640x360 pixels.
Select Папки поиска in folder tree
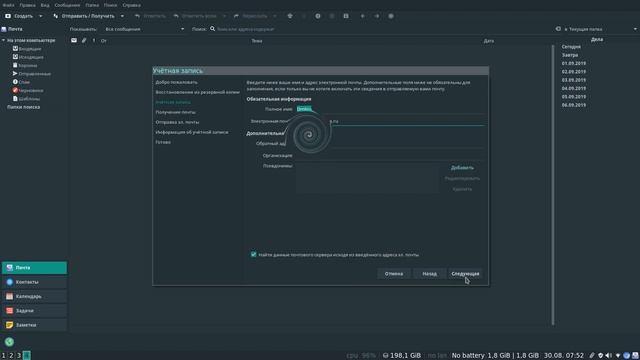pos(23,107)
